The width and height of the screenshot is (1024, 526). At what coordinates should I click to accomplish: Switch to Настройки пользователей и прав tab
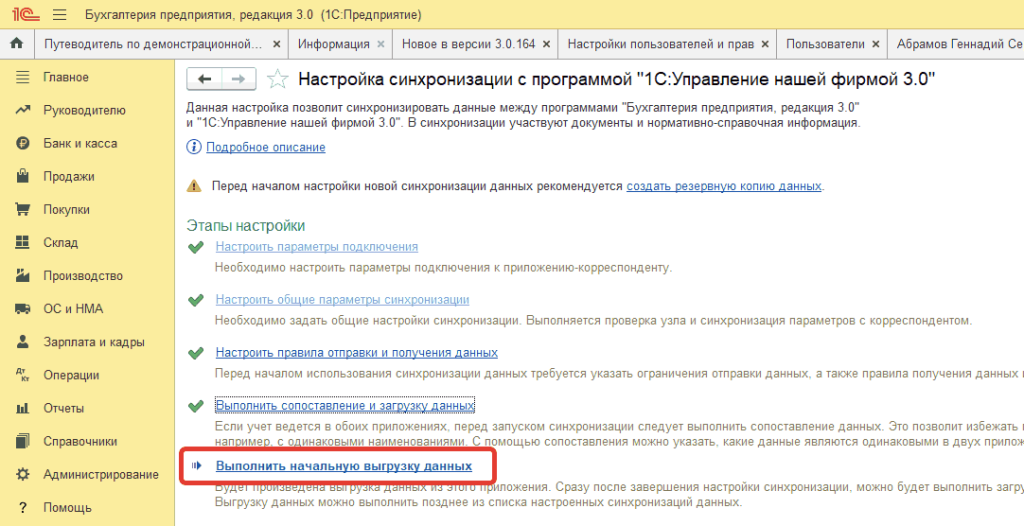[x=661, y=44]
